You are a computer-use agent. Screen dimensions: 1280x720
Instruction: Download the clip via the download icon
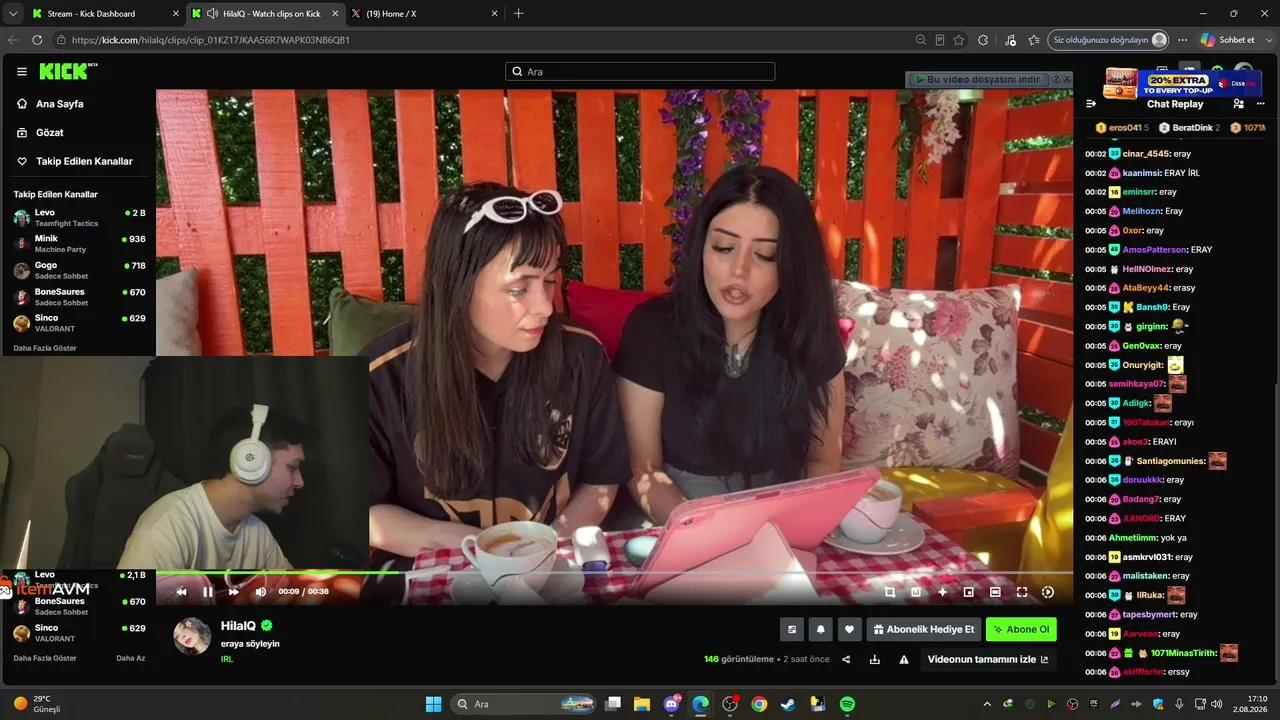point(875,659)
